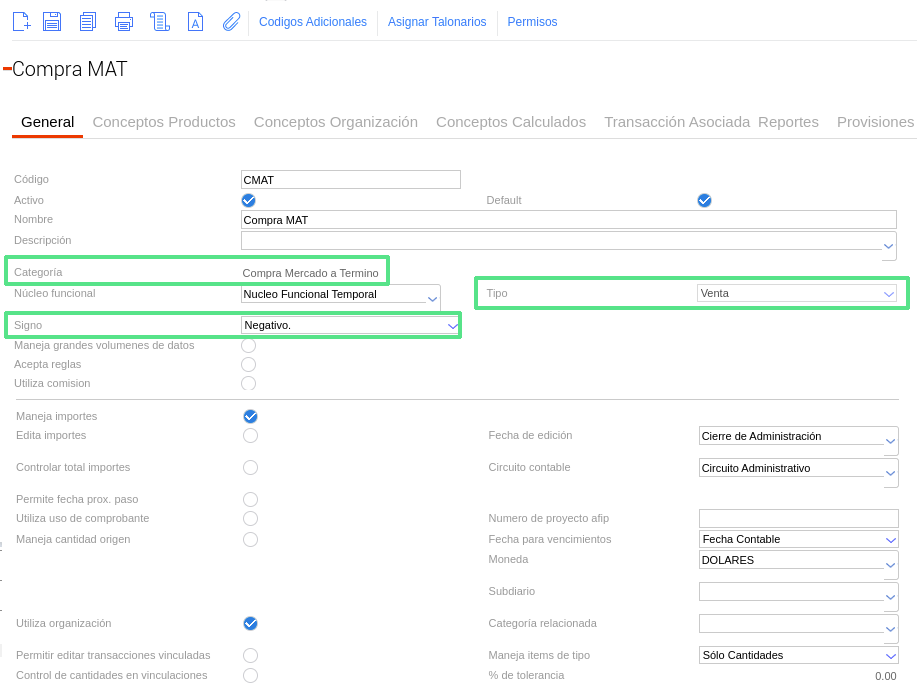Image resolution: width=917 pixels, height=689 pixels.
Task: Expand the Moneda dropdown showing DOLARES
Action: 890,565
